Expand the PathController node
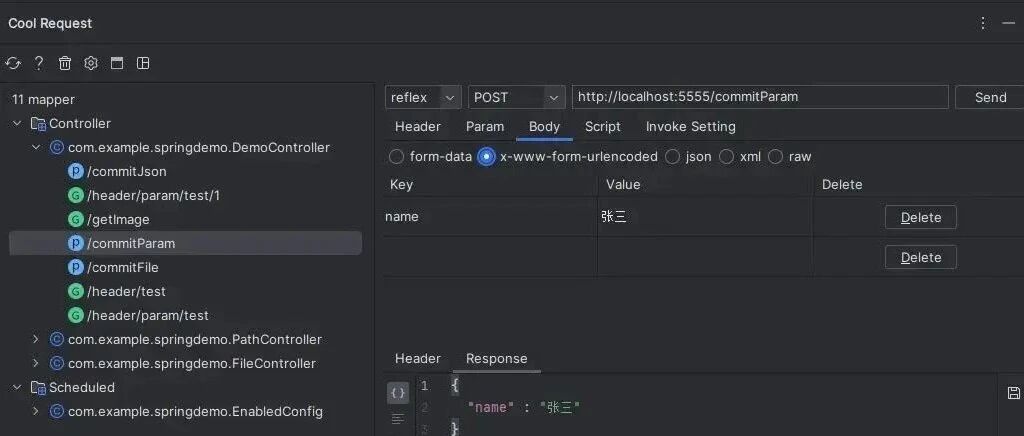The width and height of the screenshot is (1024, 436). point(37,339)
